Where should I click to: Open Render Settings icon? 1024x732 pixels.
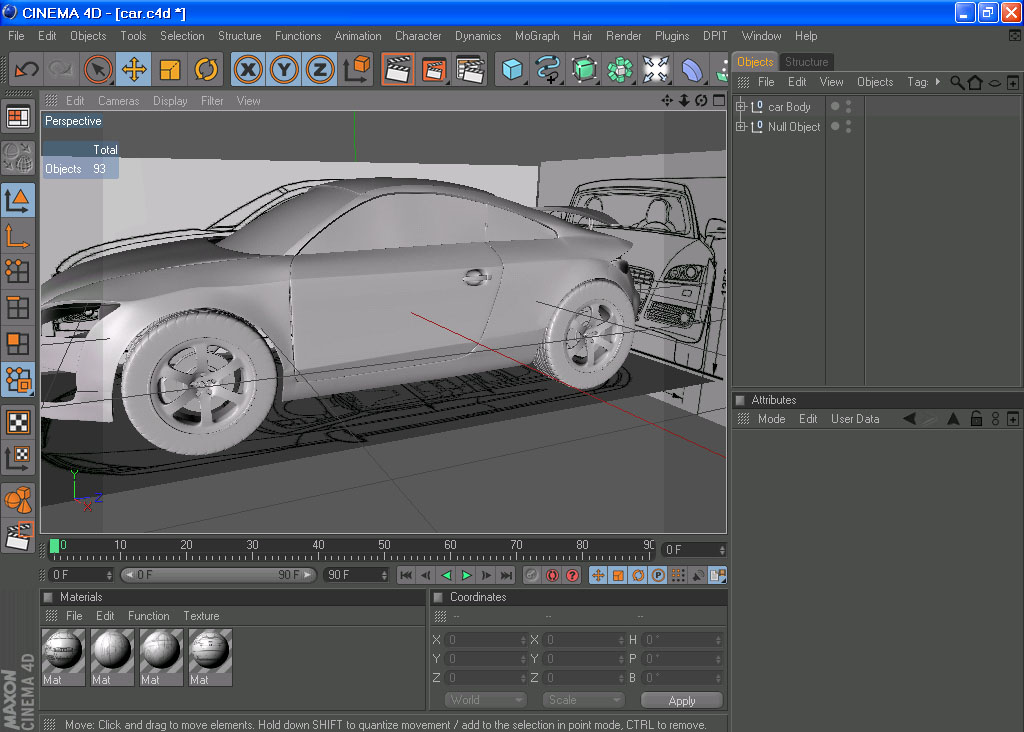pos(470,69)
